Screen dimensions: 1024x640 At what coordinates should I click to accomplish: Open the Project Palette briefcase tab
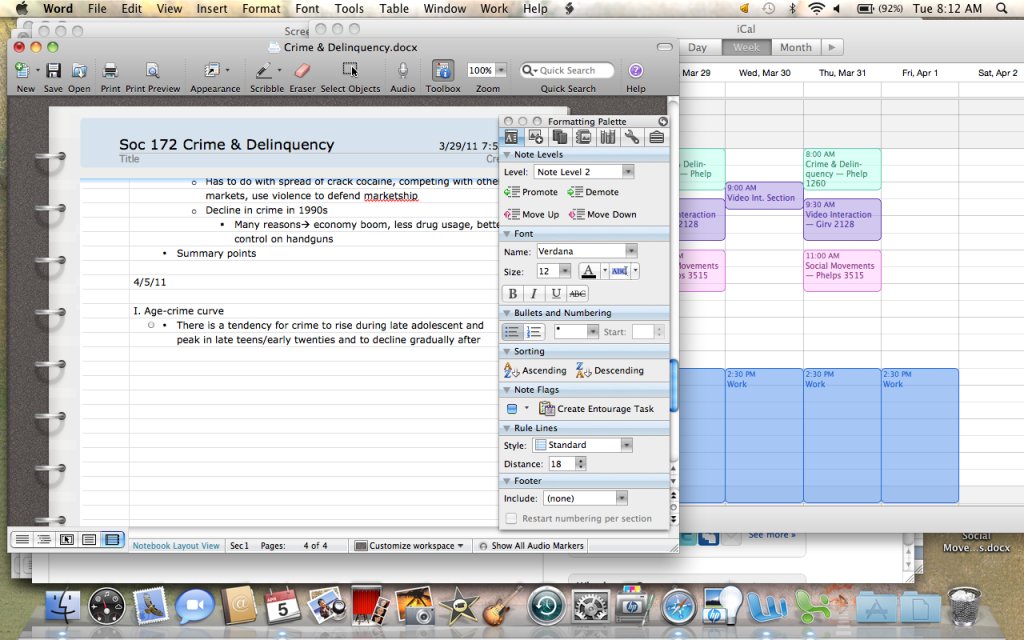(656, 136)
